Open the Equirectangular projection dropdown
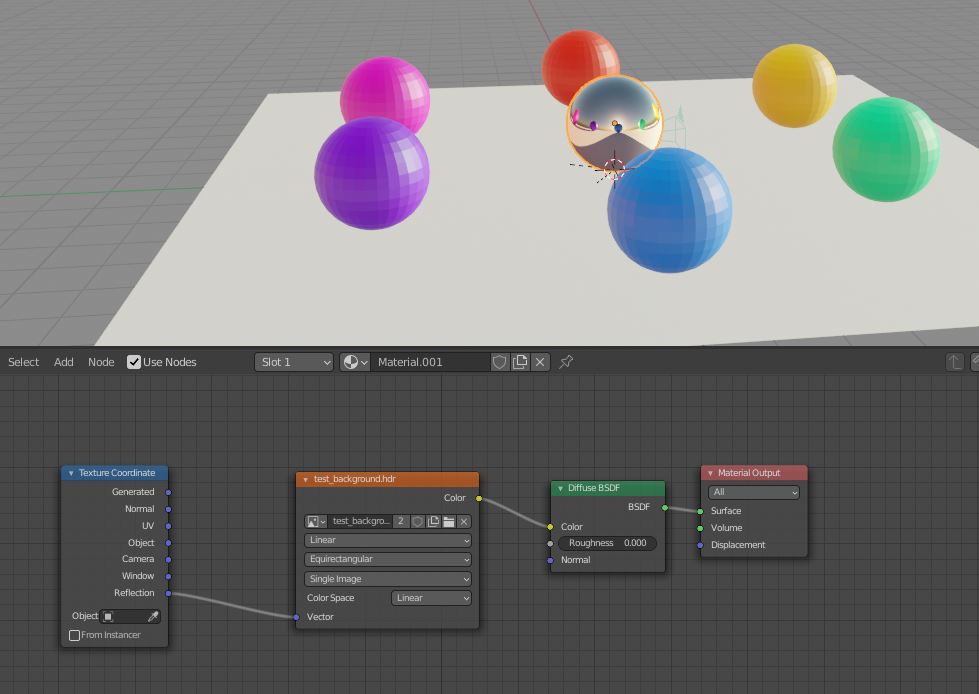979x694 pixels. pyautogui.click(x=387, y=559)
